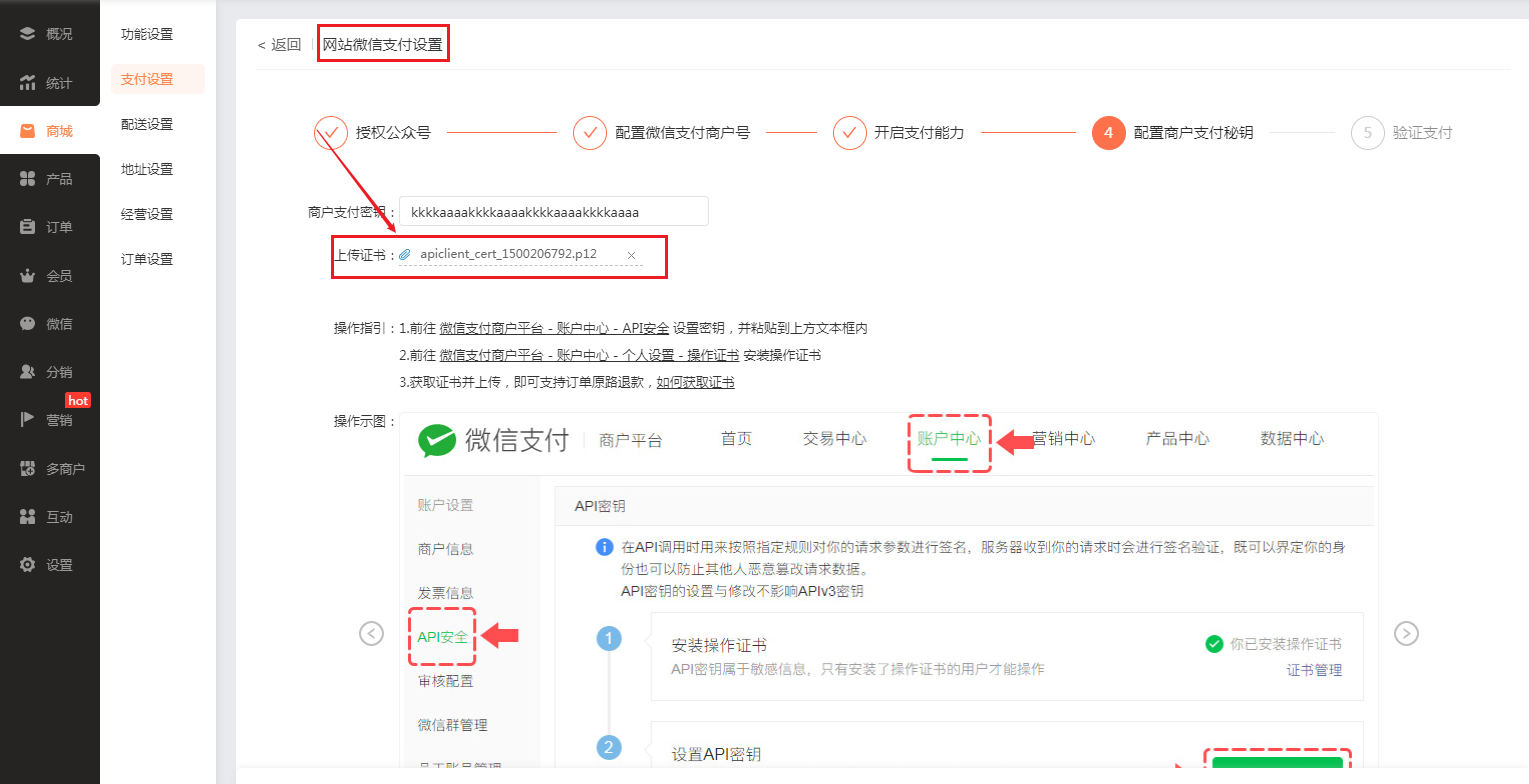Click step 授权公众号 check circle
1529x784 pixels.
click(x=331, y=132)
